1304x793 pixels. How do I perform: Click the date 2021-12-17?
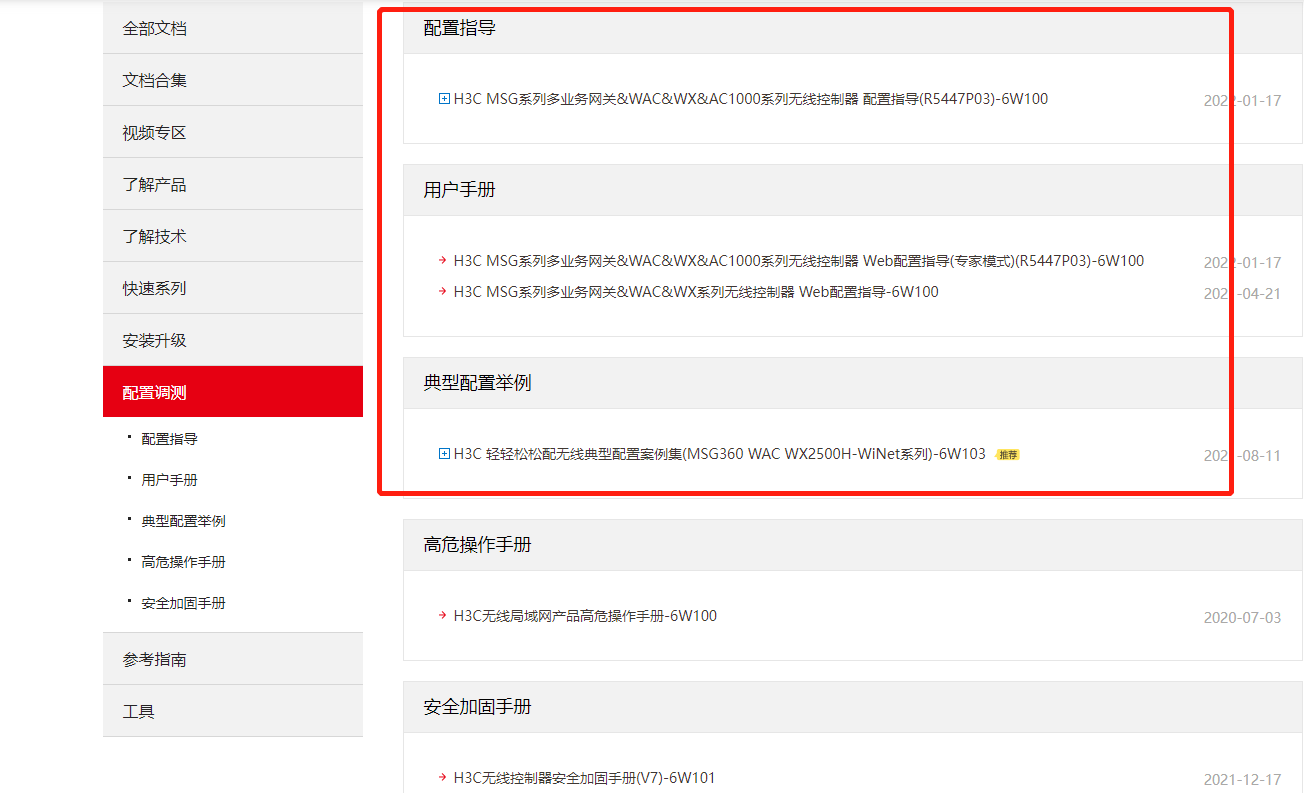(x=1242, y=779)
